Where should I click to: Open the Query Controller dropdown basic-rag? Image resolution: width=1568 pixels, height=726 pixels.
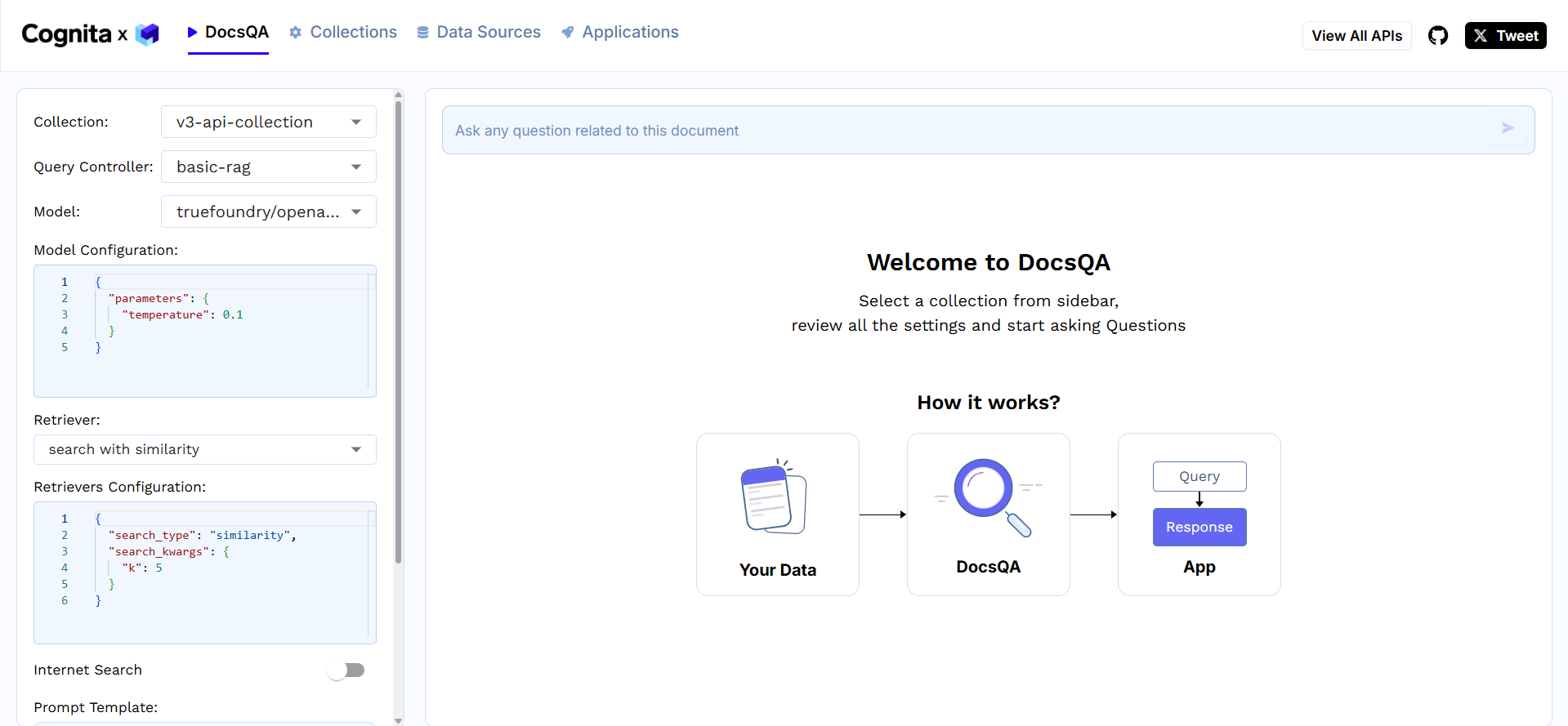pyautogui.click(x=269, y=167)
